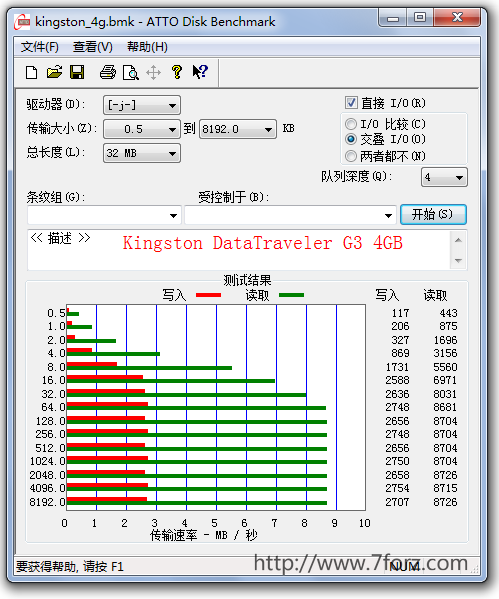Toggle the 直接 I/O checkbox

(351, 103)
